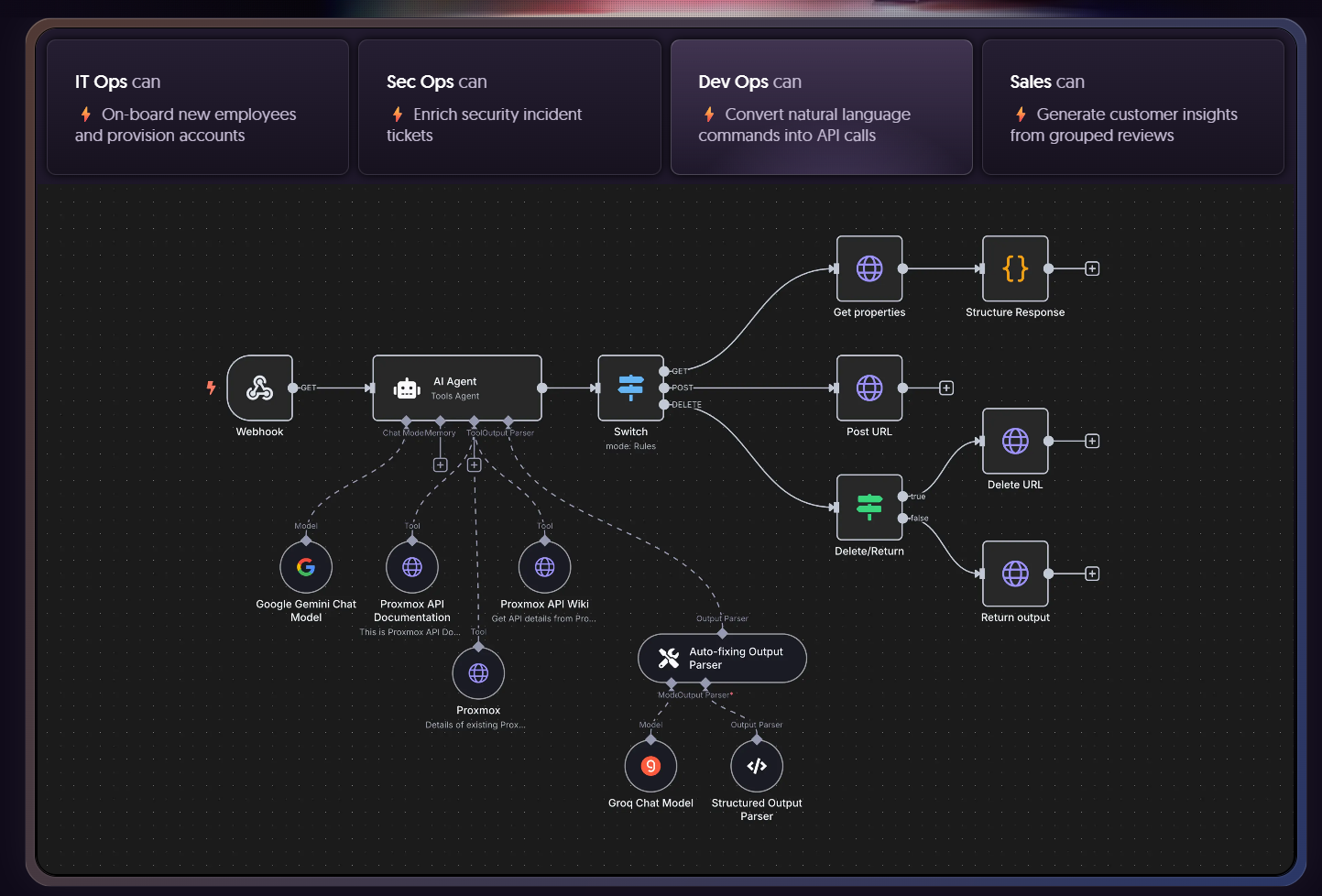Select the Sales use-case tab
Screen dimensions: 1322x896
(x=1133, y=107)
